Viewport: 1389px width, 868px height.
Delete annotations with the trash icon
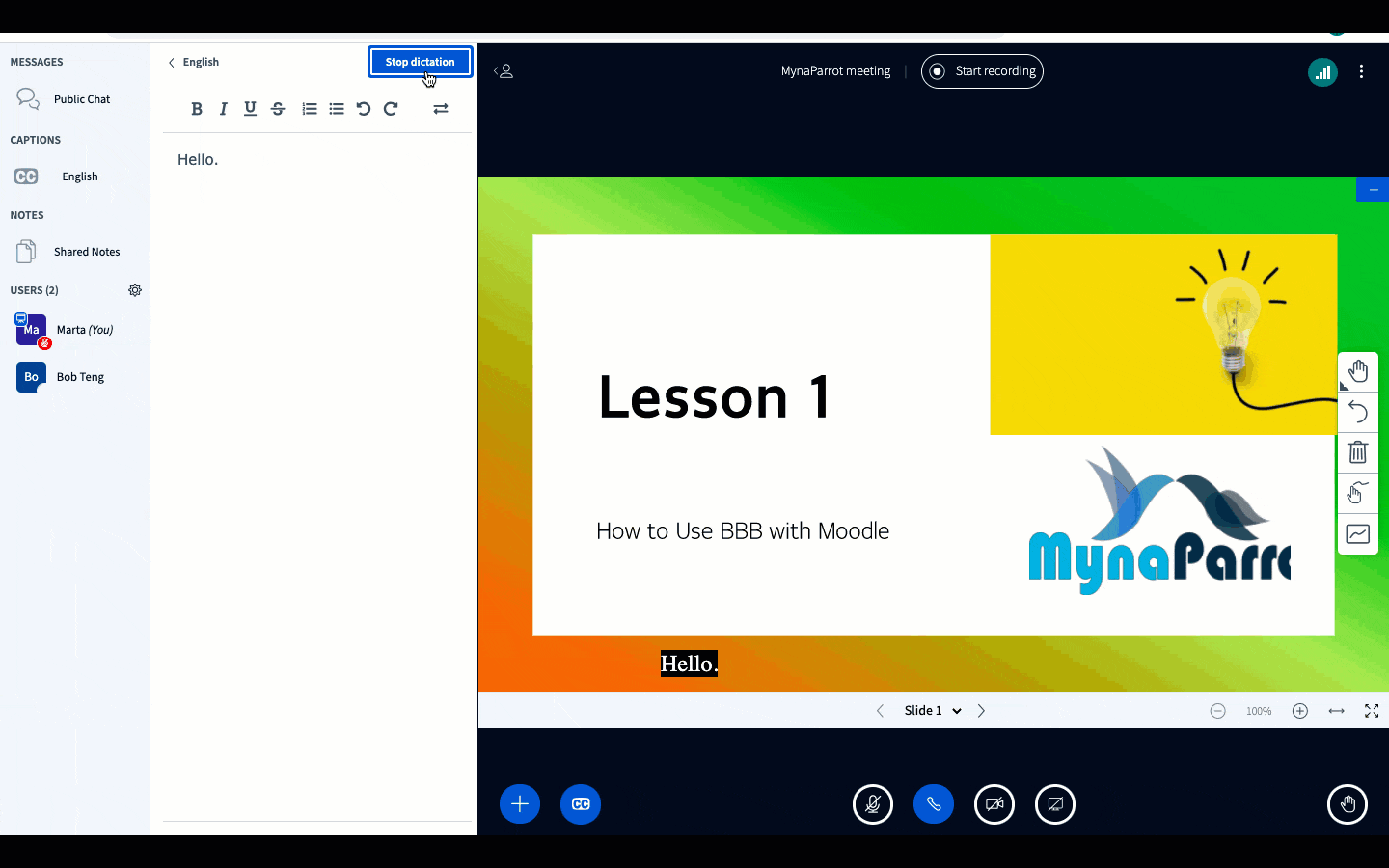coord(1357,452)
